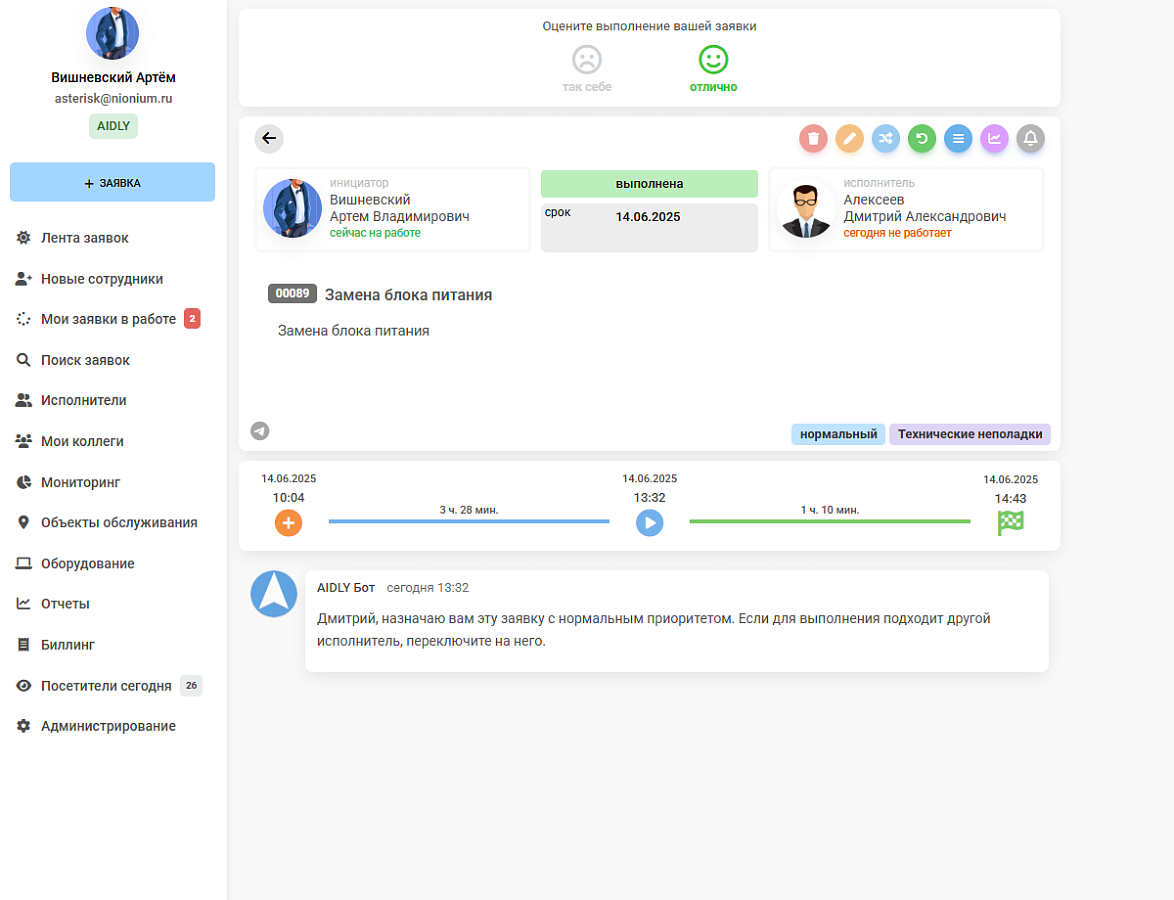This screenshot has width=1174, height=900.
Task: Open "Мониторинг" in the sidebar
Action: click(80, 482)
